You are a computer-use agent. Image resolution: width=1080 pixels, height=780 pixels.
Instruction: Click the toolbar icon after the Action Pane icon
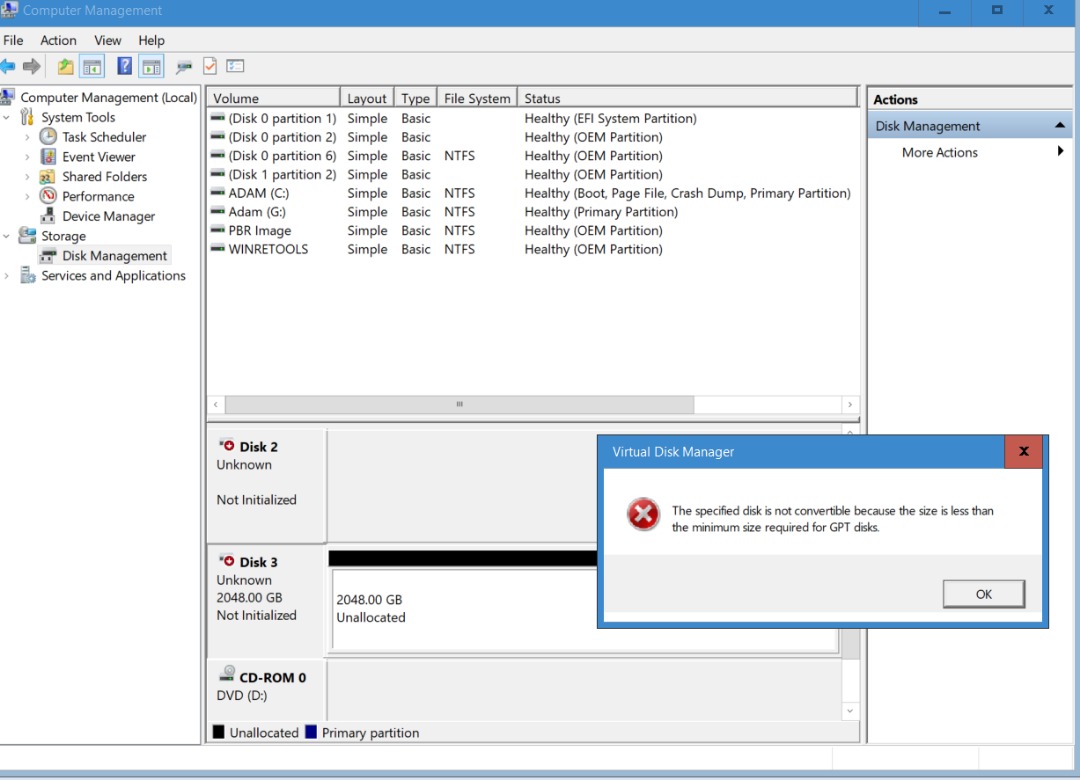184,67
